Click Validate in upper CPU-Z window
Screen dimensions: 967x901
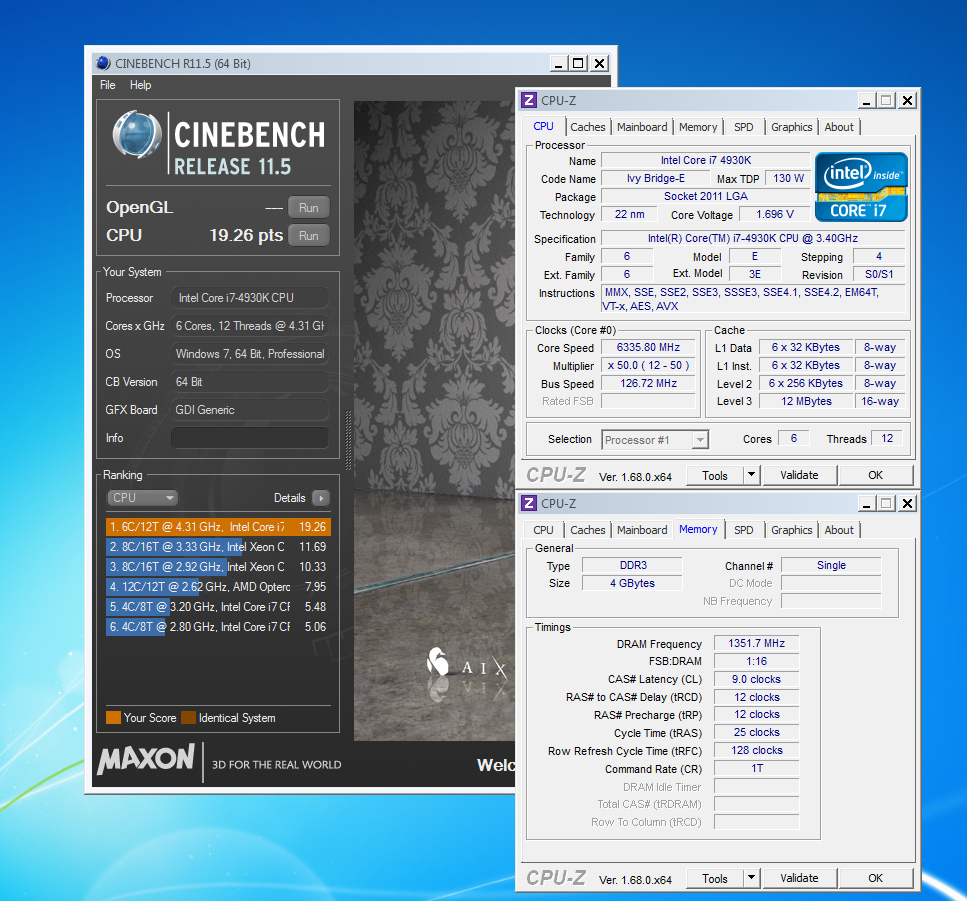pyautogui.click(x=799, y=475)
